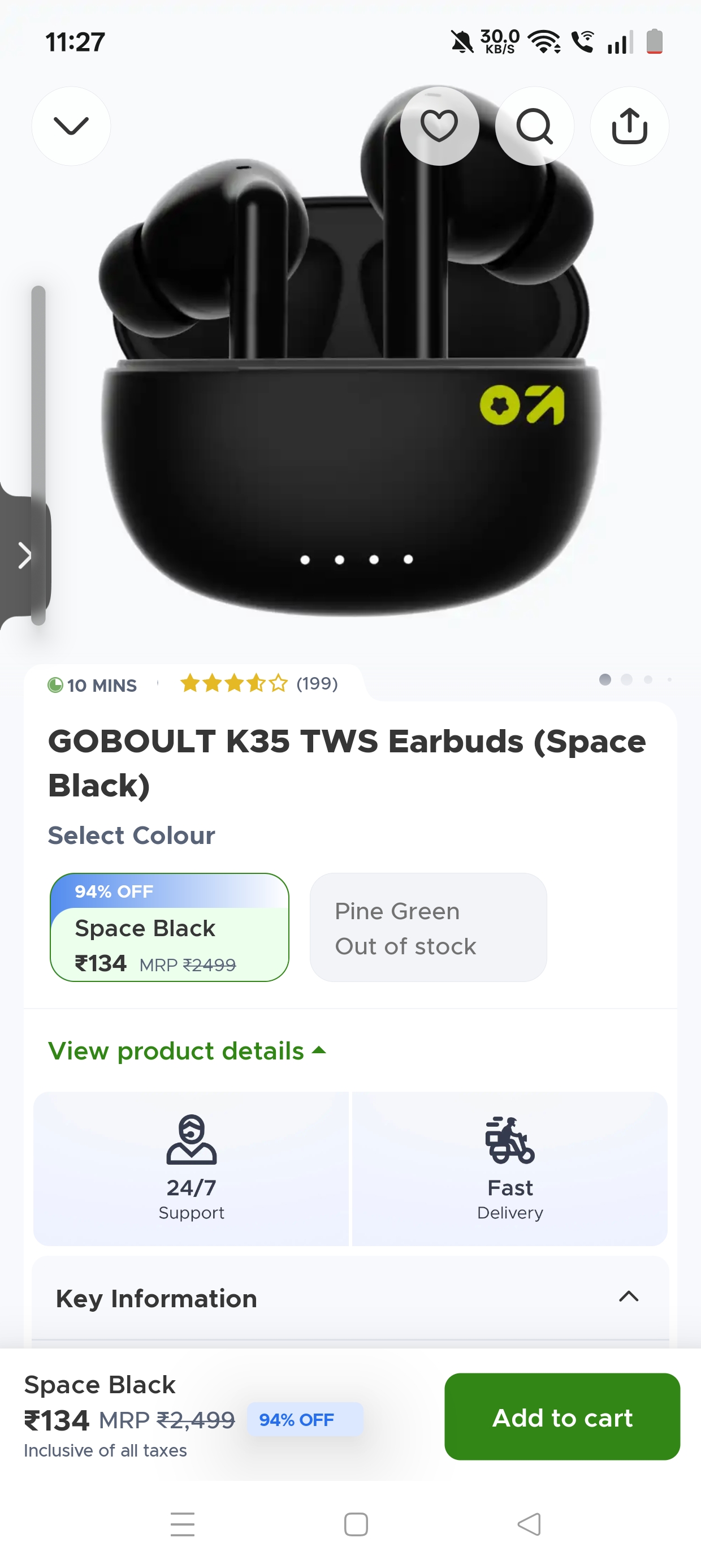The width and height of the screenshot is (701, 1568).
Task: Tap the share icon
Action: pyautogui.click(x=629, y=126)
